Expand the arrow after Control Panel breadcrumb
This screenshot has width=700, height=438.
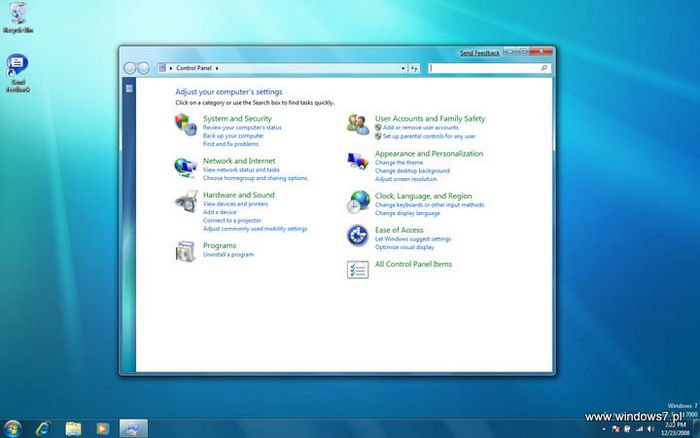tap(217, 68)
